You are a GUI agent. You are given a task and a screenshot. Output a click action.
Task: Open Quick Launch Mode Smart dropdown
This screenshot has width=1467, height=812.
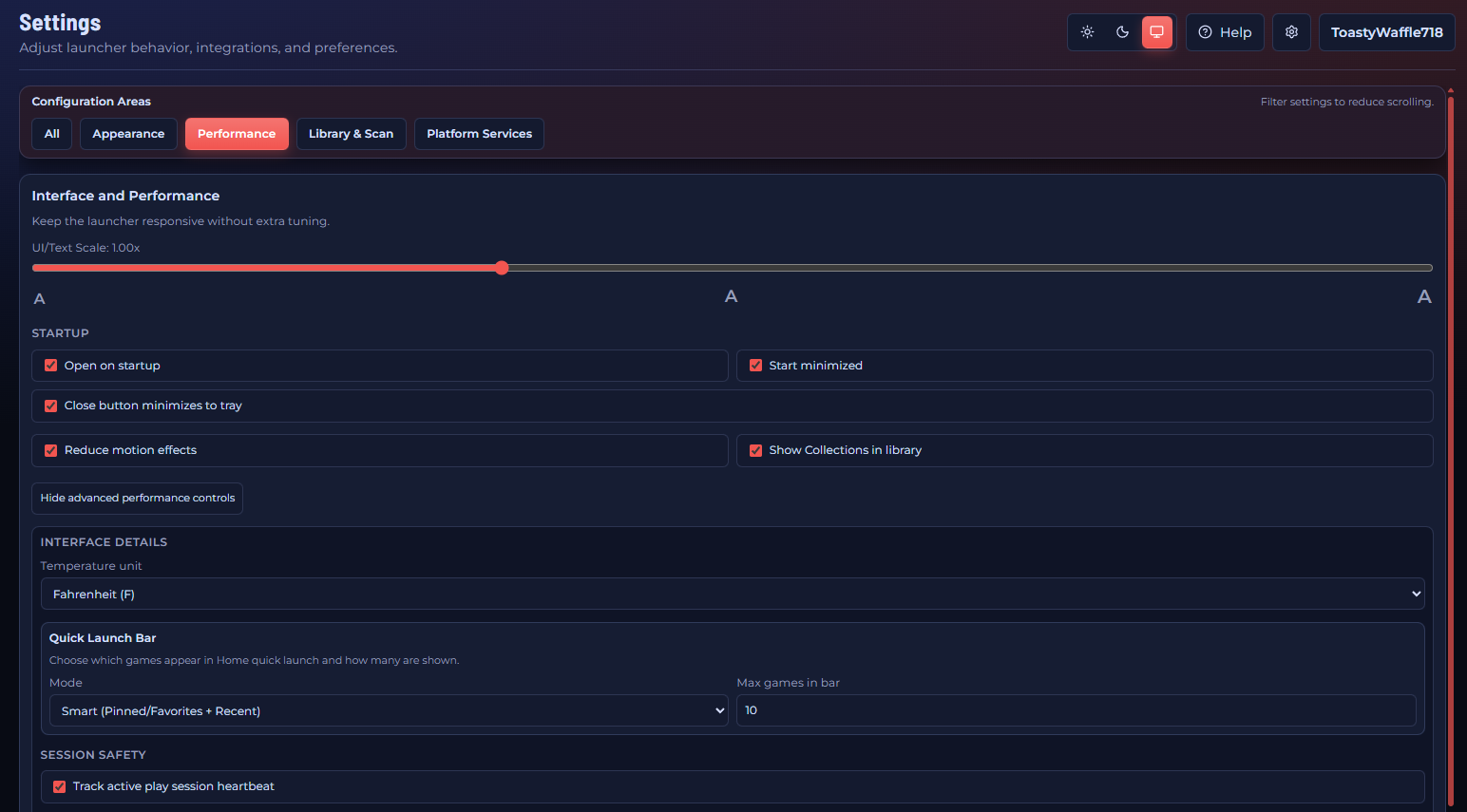point(389,710)
